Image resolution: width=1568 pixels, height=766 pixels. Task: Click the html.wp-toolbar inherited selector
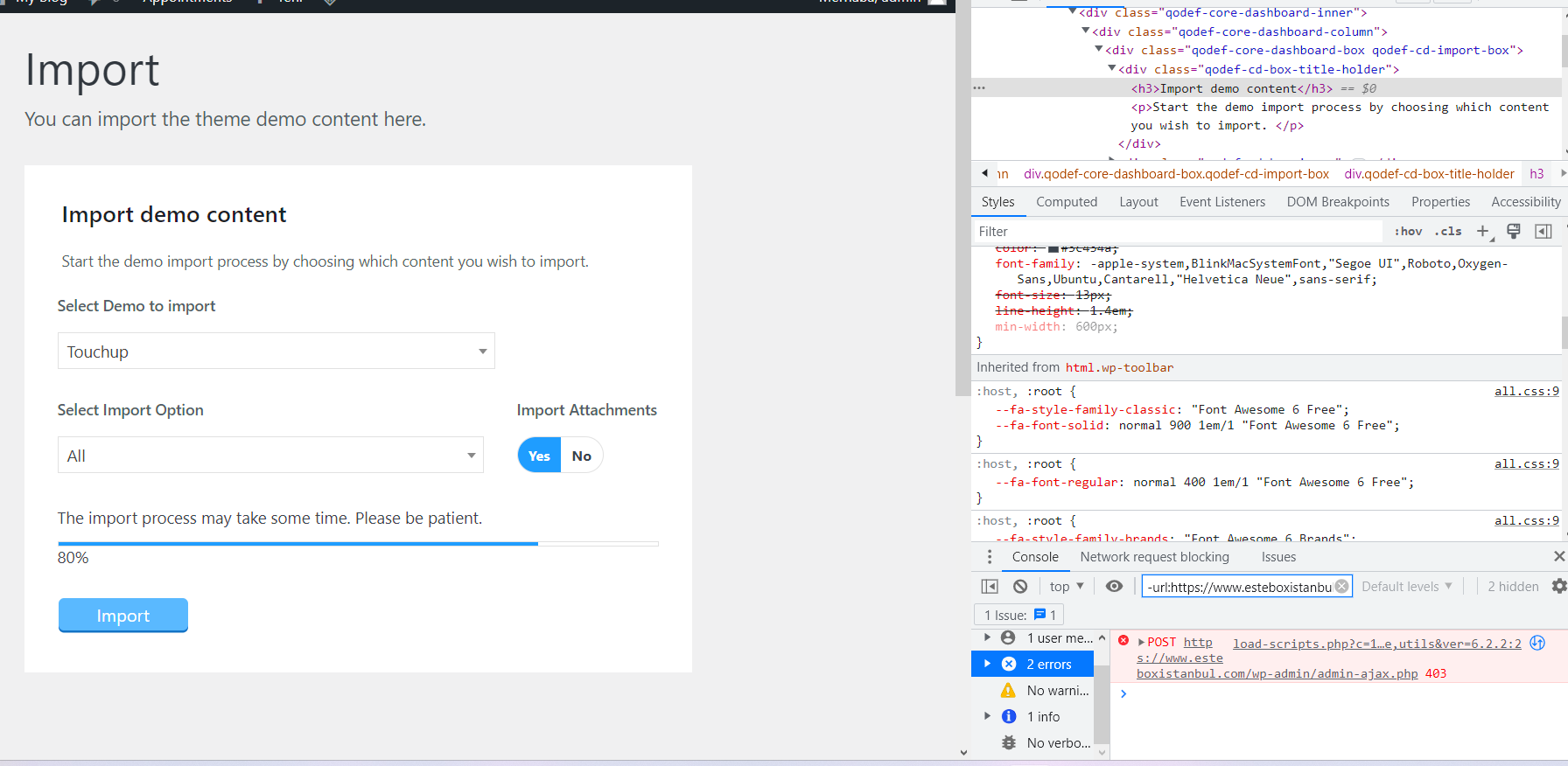point(1119,368)
